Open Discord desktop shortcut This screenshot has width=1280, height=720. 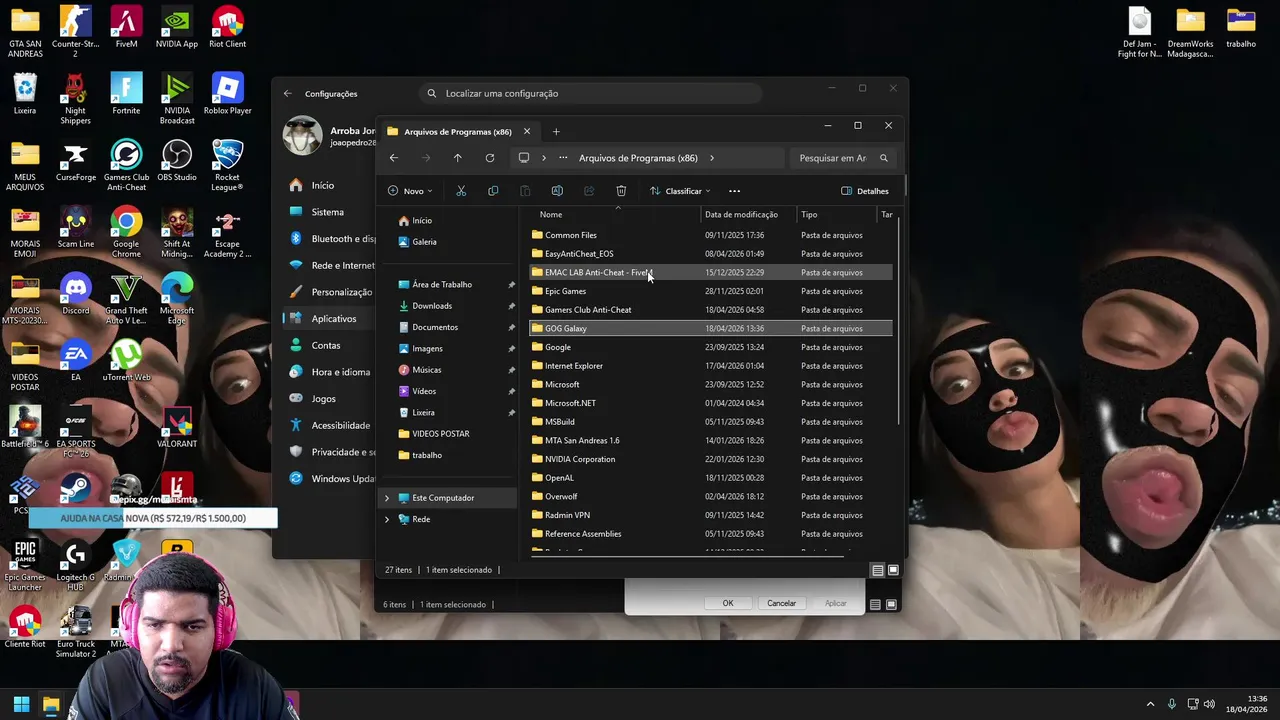(76, 294)
